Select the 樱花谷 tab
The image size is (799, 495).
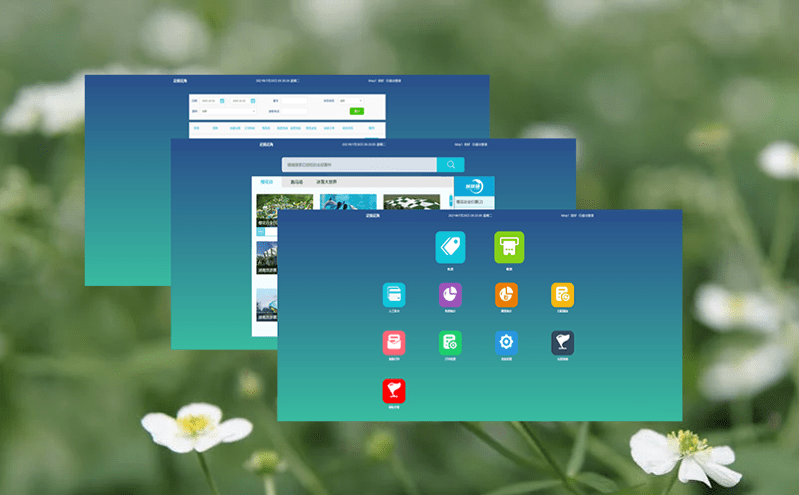(267, 183)
